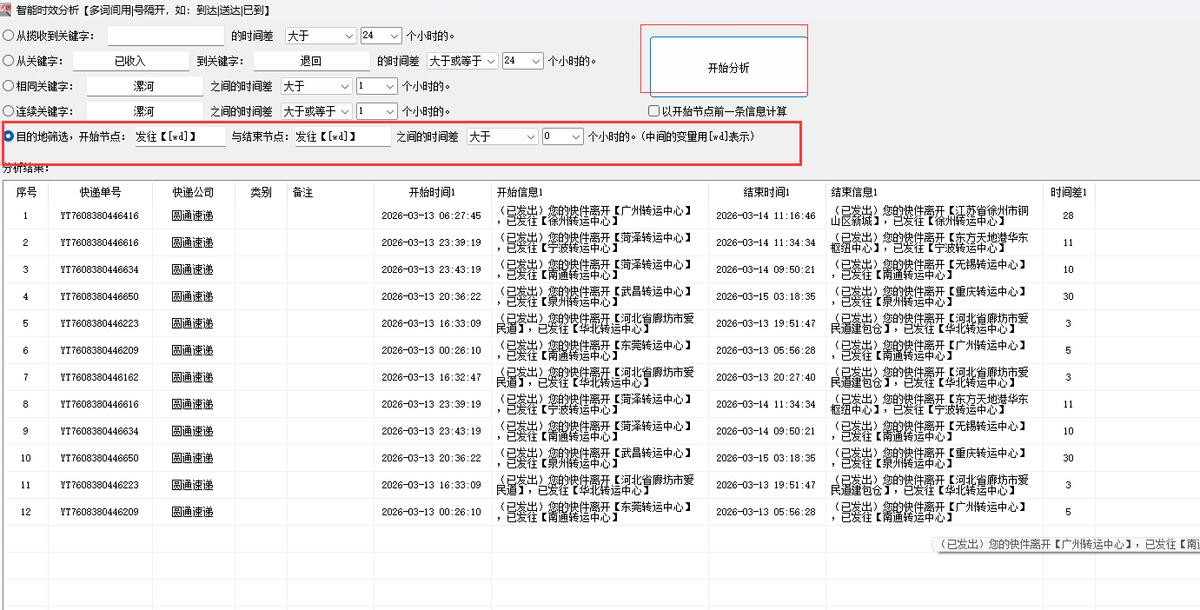
Task: Choose the 连续关键字 radio option
Action: [9, 112]
